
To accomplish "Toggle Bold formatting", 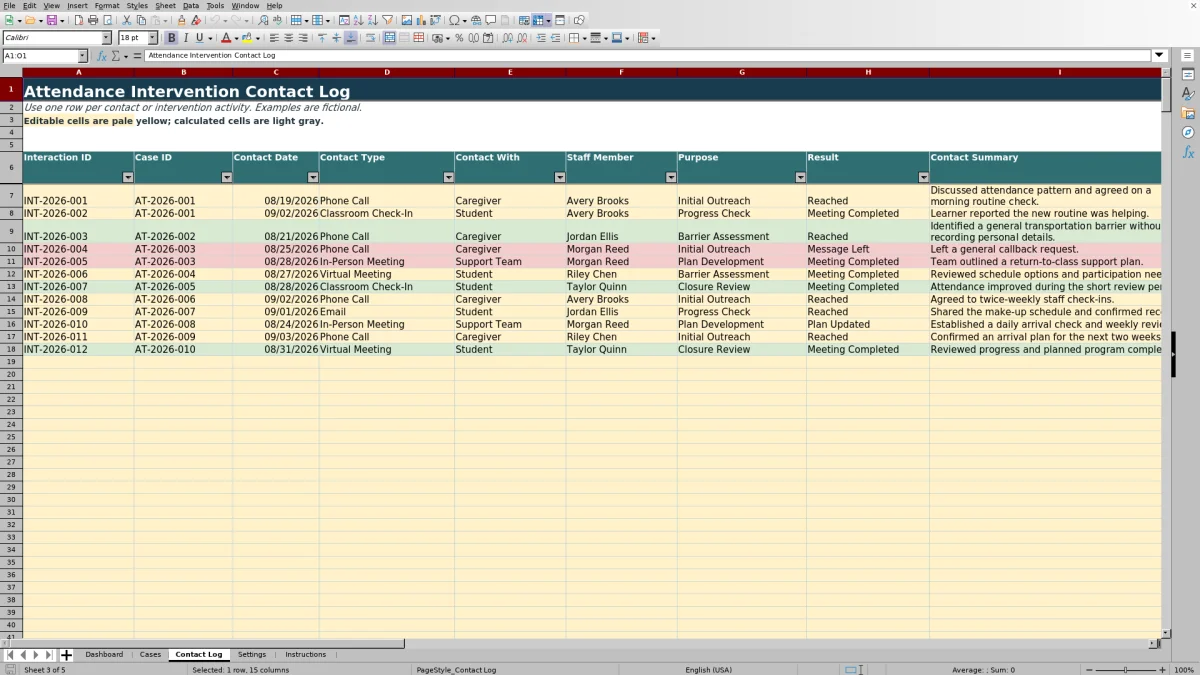I will pos(171,38).
